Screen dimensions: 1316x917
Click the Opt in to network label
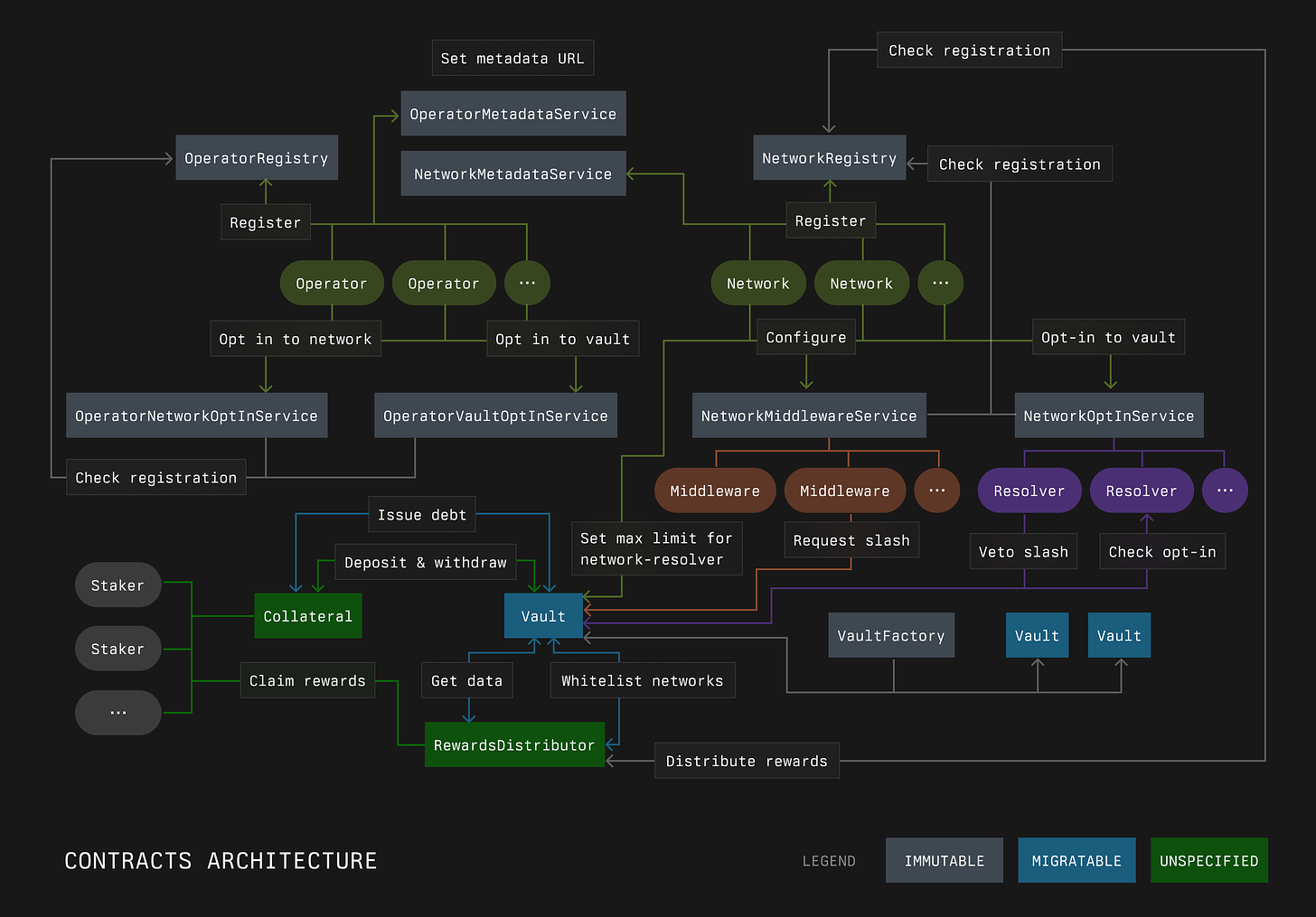tap(296, 339)
